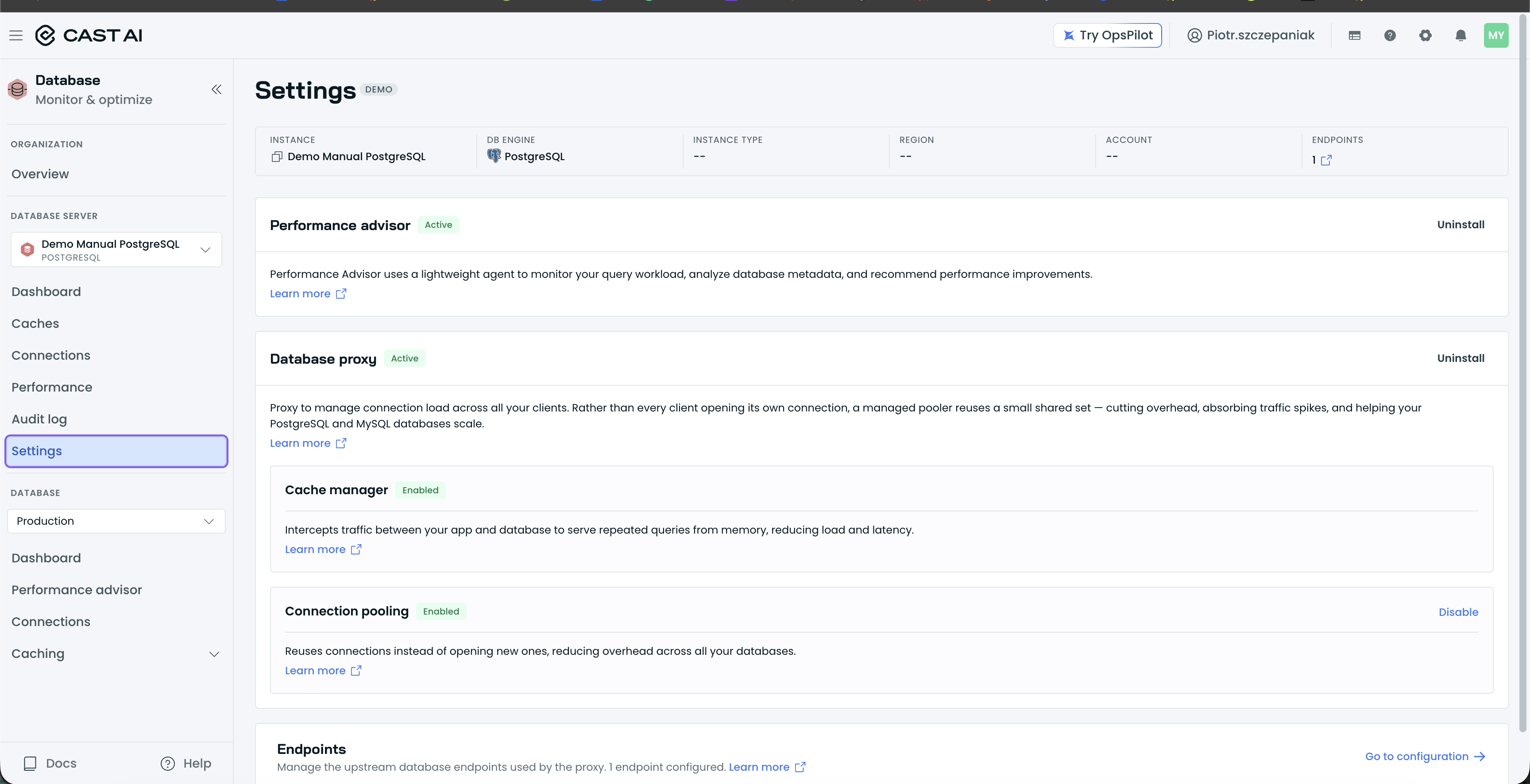
Task: Click the page vertical scrollbar
Action: point(1523,373)
